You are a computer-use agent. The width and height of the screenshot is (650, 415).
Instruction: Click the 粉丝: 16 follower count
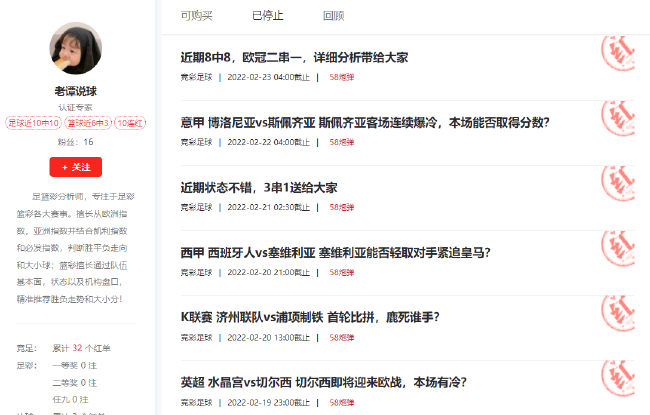tap(75, 142)
